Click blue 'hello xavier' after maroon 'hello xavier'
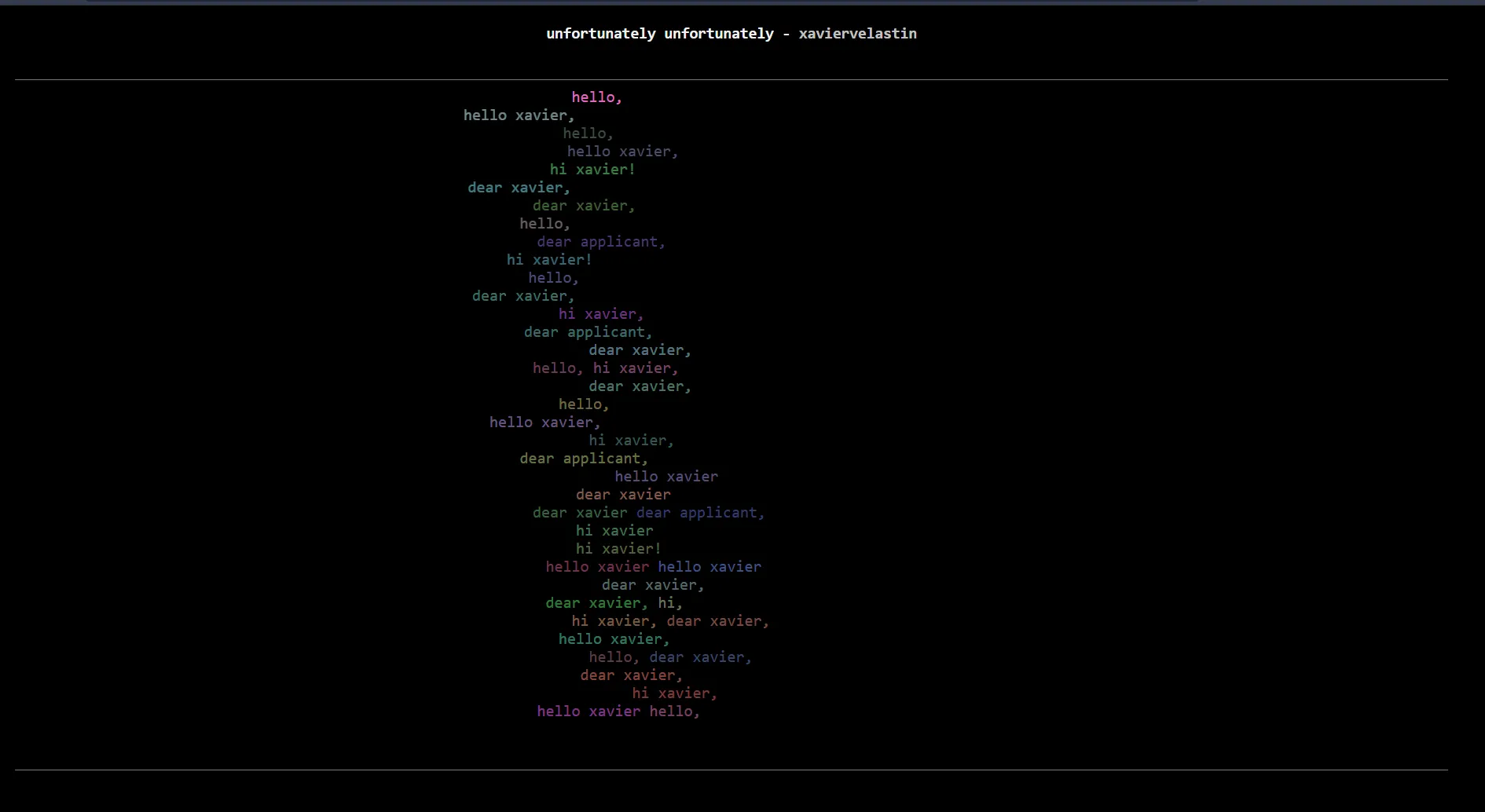 pos(709,567)
